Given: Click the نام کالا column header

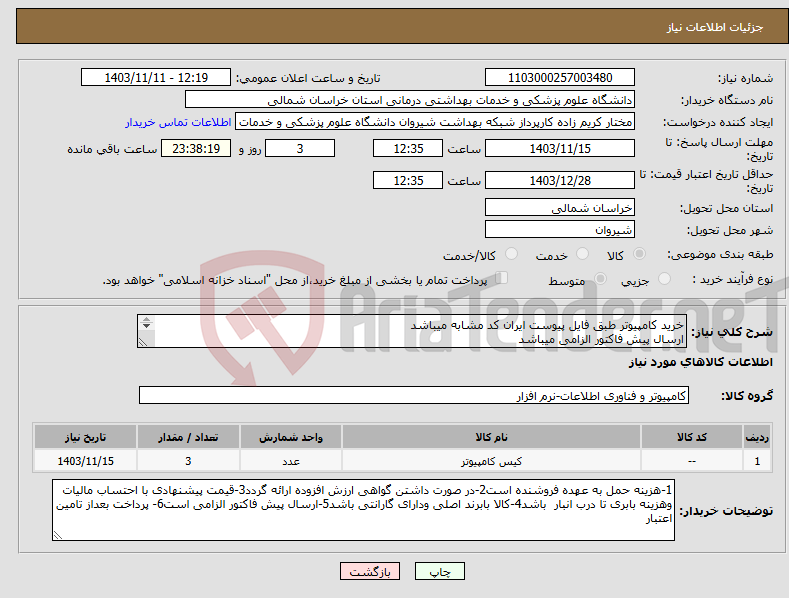Looking at the screenshot, I should click(x=492, y=437).
